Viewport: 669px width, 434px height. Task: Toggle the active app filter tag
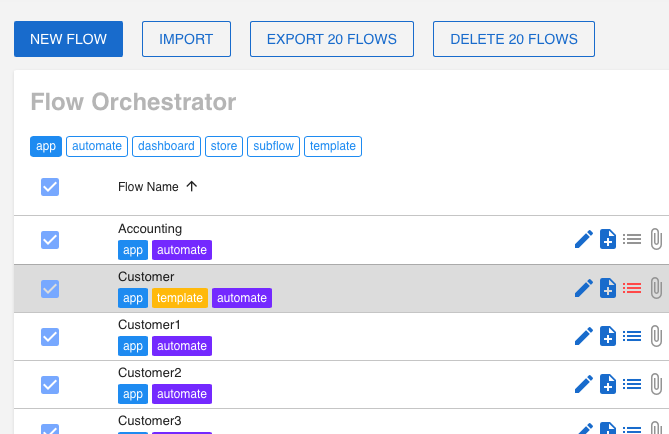(46, 146)
